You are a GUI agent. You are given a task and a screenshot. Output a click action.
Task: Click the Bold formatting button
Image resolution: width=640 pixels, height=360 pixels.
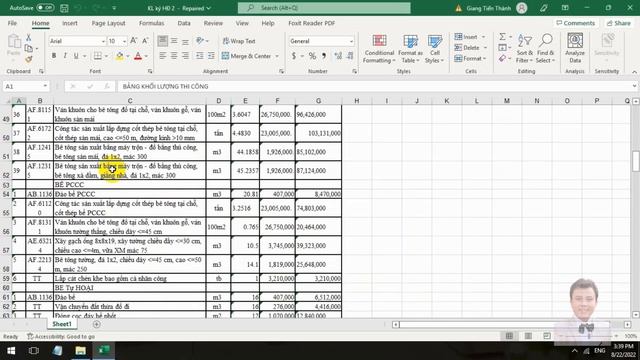53,56
